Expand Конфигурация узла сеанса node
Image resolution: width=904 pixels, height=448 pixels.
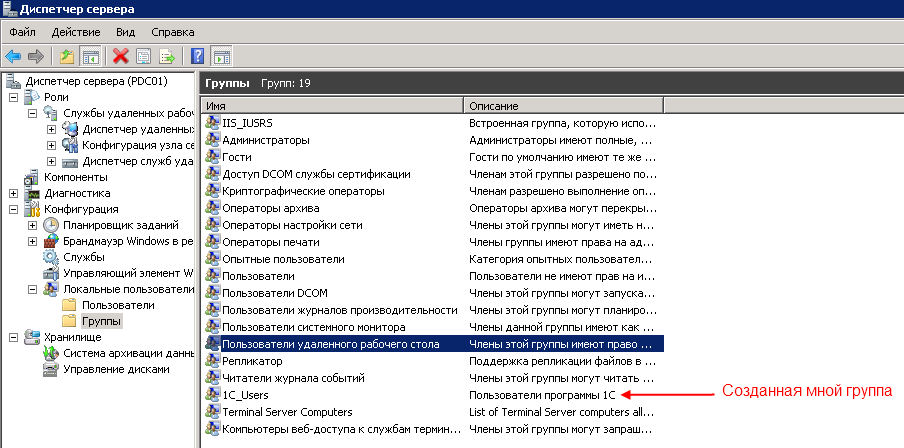(x=52, y=145)
